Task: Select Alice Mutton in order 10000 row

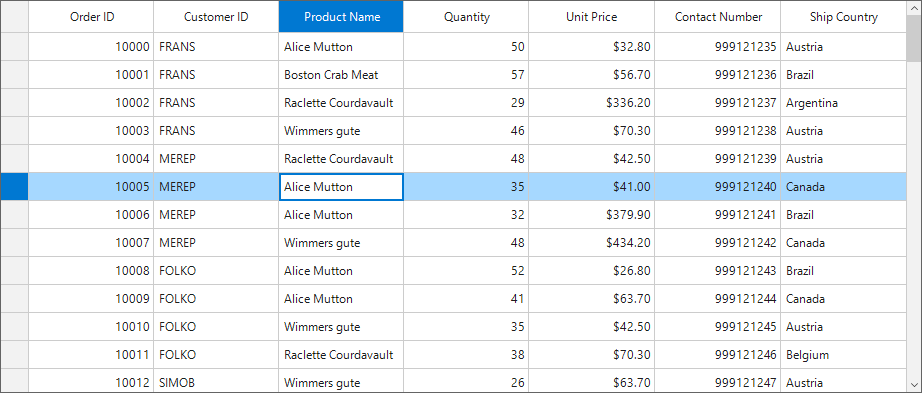Action: point(341,46)
